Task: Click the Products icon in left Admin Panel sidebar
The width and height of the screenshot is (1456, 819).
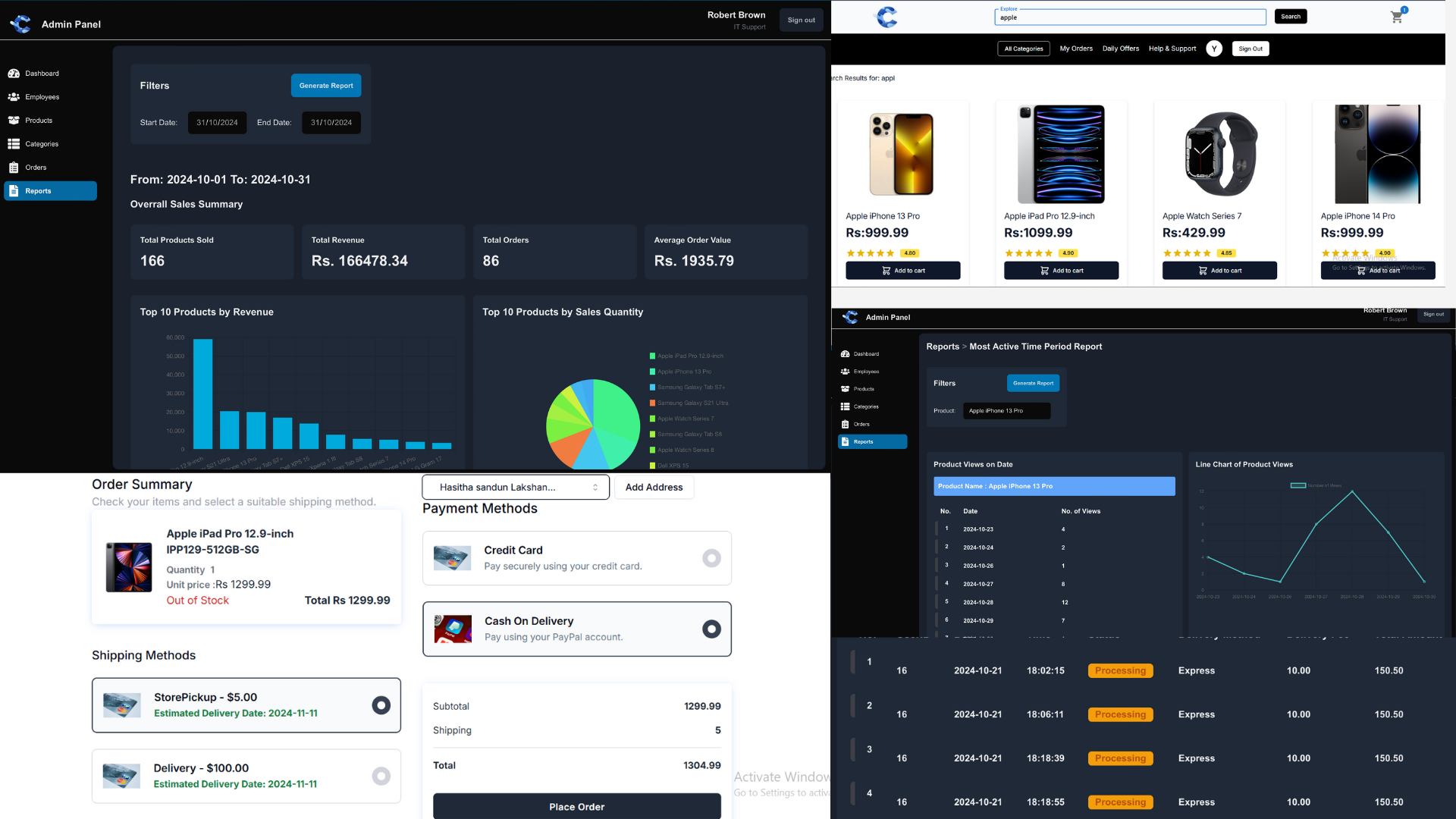Action: 14,121
